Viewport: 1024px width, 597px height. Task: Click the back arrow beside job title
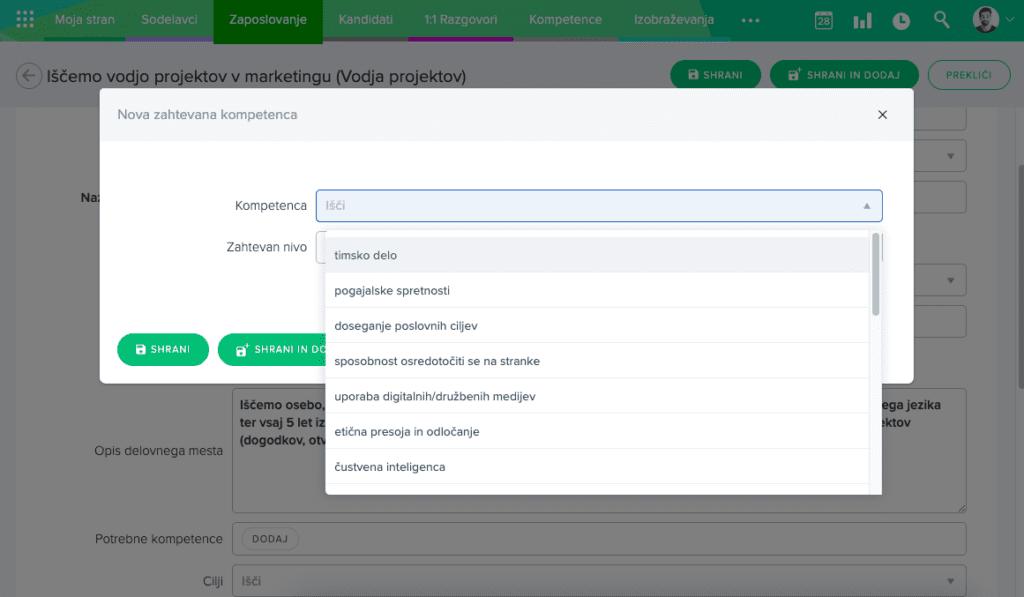(30, 76)
